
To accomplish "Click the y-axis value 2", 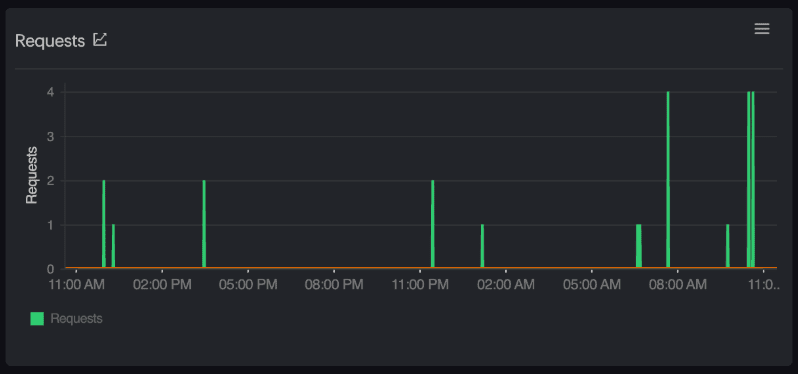I will (51, 181).
